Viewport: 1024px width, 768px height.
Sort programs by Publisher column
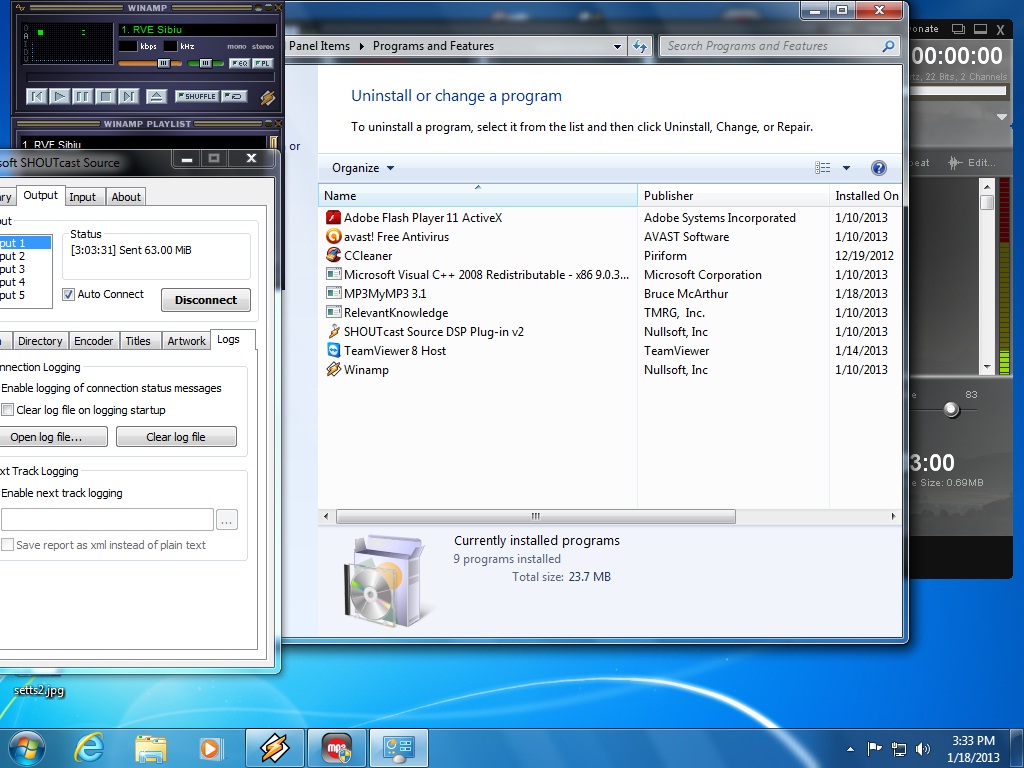click(x=733, y=195)
